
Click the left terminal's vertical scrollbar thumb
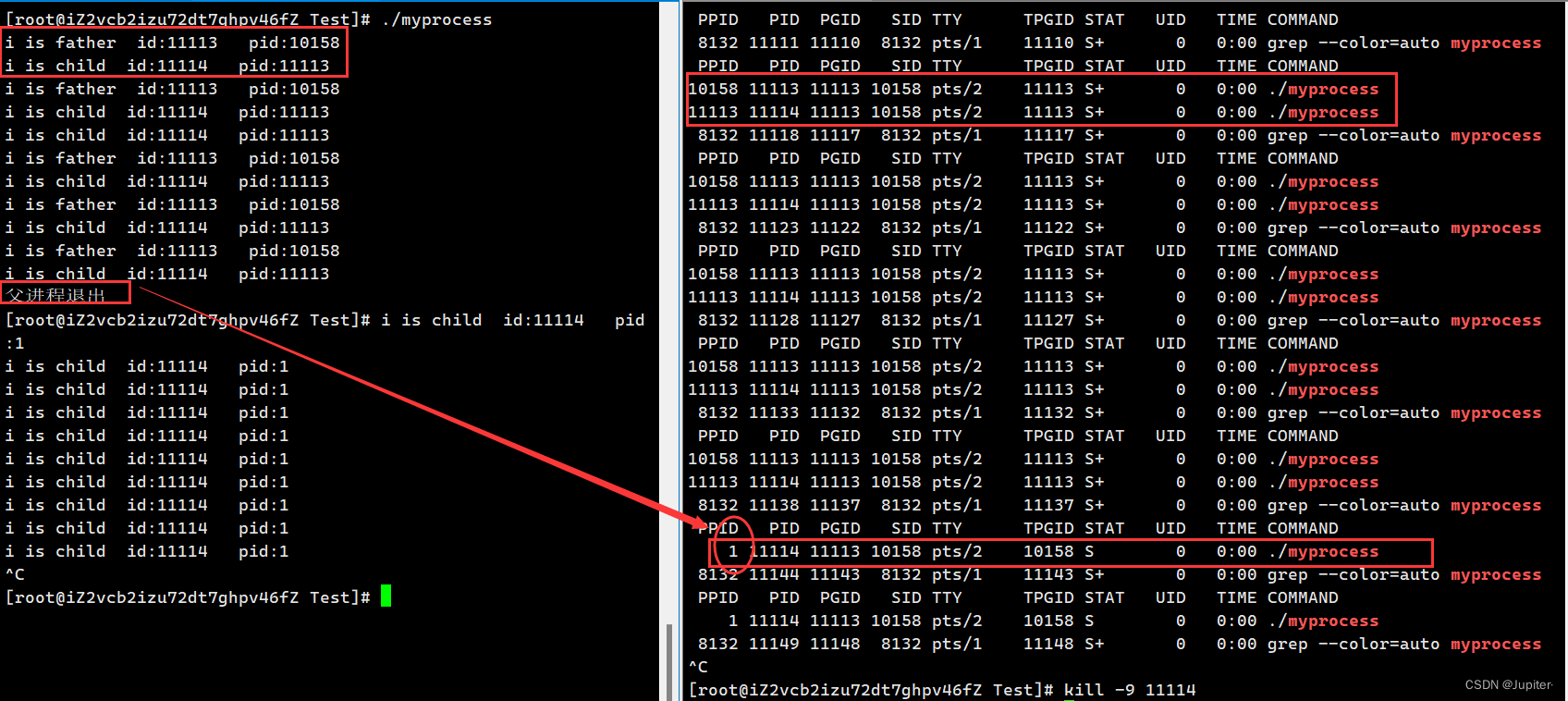(668, 661)
